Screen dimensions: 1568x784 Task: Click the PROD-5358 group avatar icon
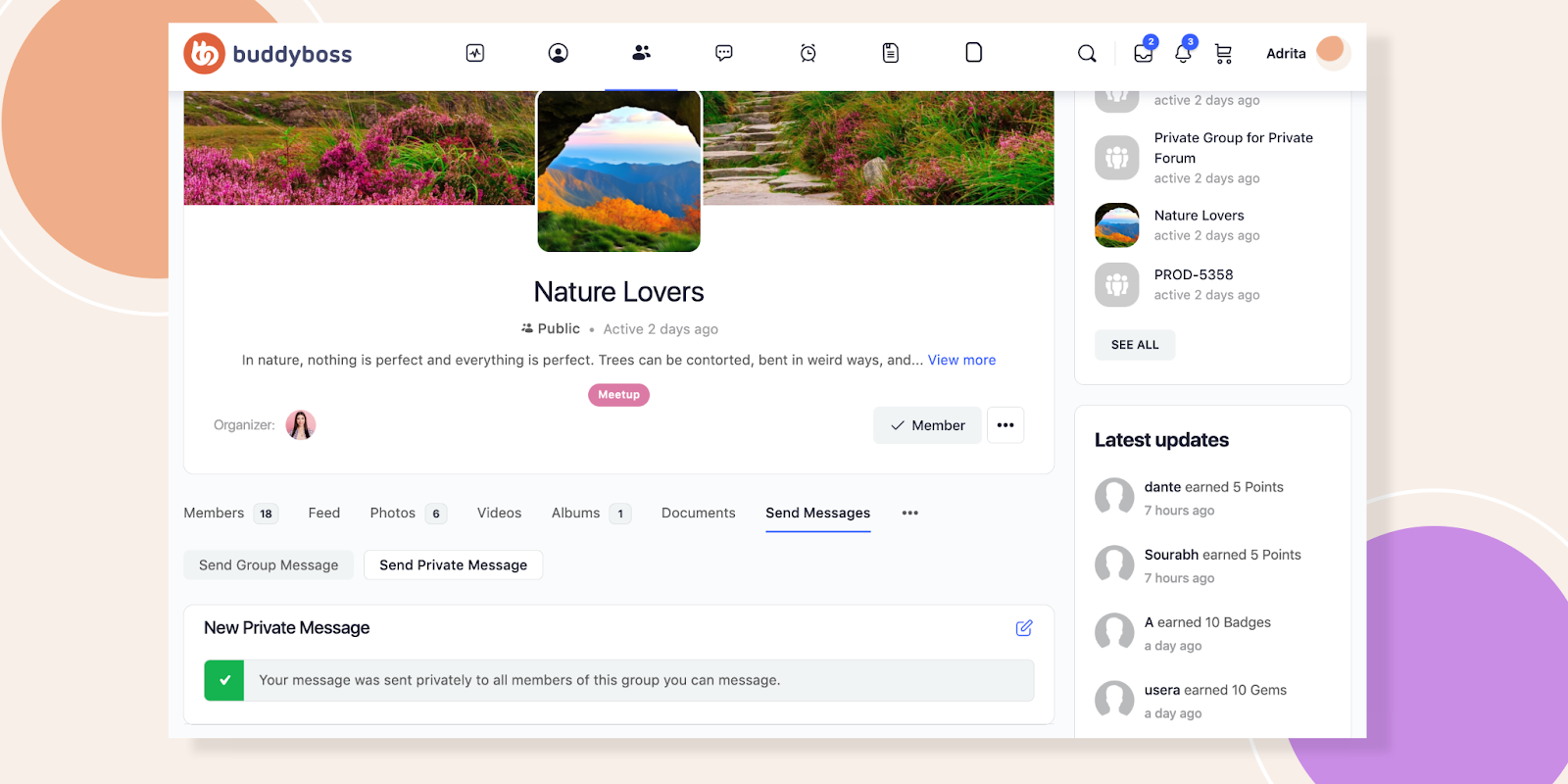(x=1117, y=285)
